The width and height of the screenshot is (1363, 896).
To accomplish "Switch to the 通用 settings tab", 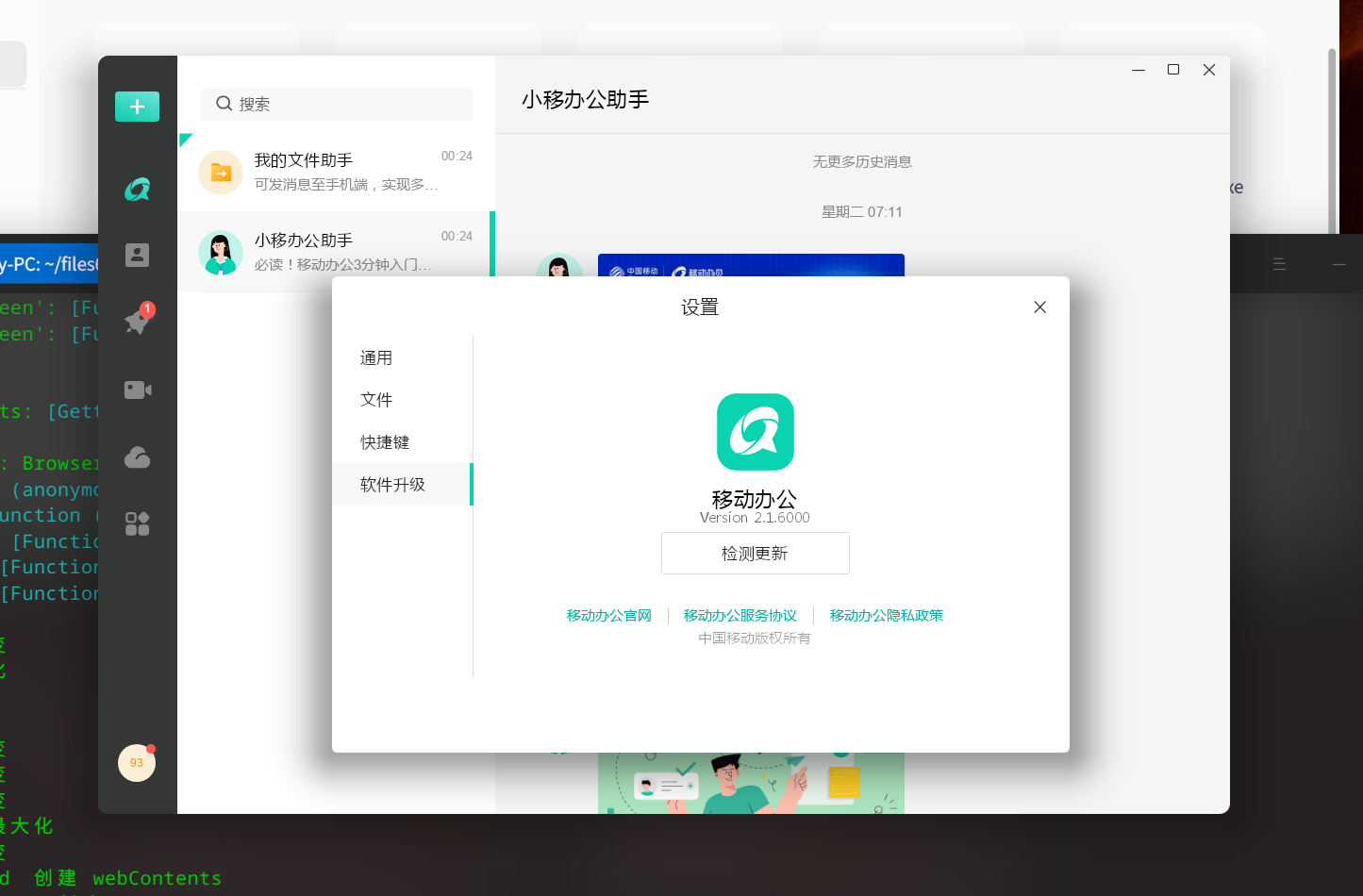I will click(375, 357).
